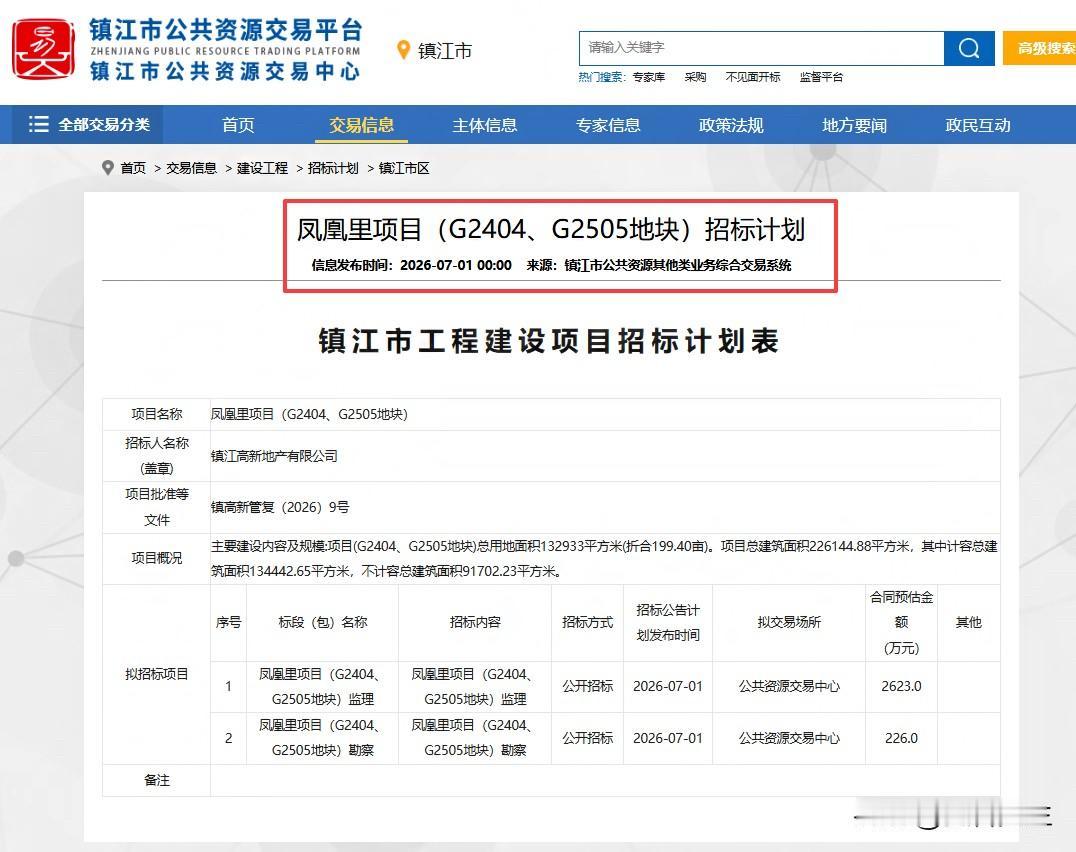1076x852 pixels.
Task: Click hot search link 监督平台
Action: [x=821, y=77]
